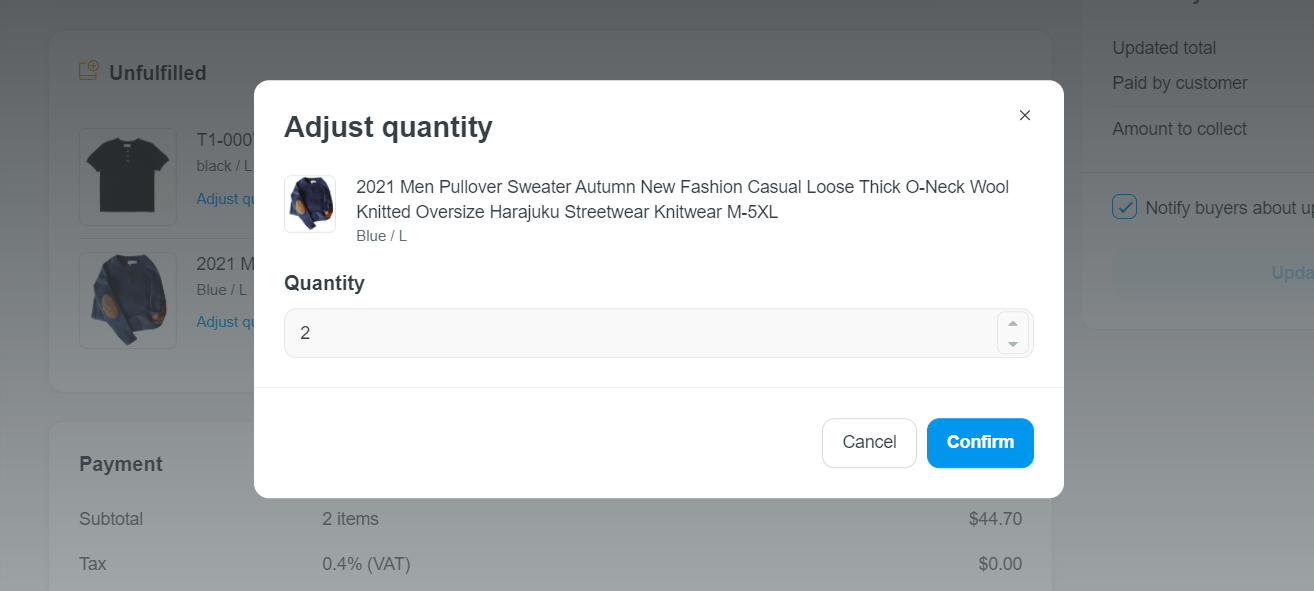This screenshot has width=1314, height=591.
Task: Open Adjust quantity link under black / L item
Action: [x=225, y=198]
